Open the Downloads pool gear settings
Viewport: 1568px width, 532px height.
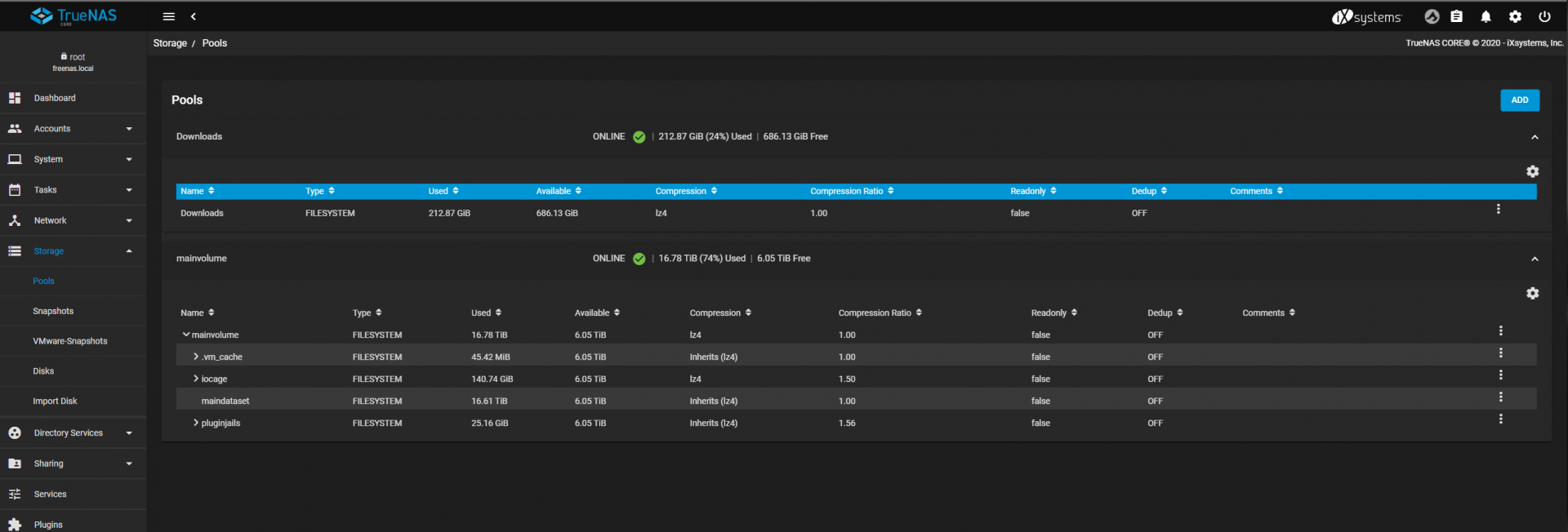click(1532, 171)
